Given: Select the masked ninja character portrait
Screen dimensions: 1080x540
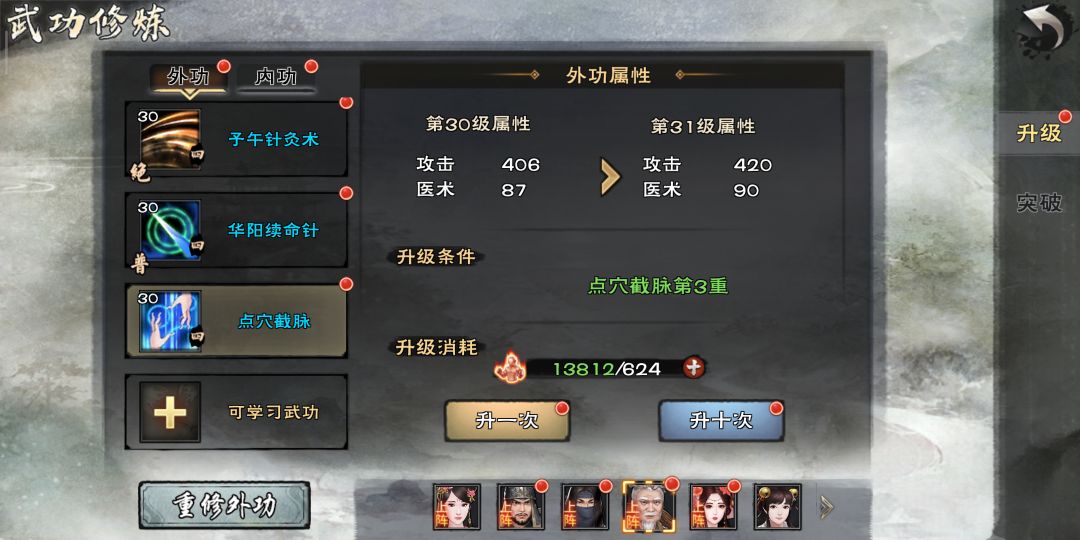Looking at the screenshot, I should click(585, 506).
